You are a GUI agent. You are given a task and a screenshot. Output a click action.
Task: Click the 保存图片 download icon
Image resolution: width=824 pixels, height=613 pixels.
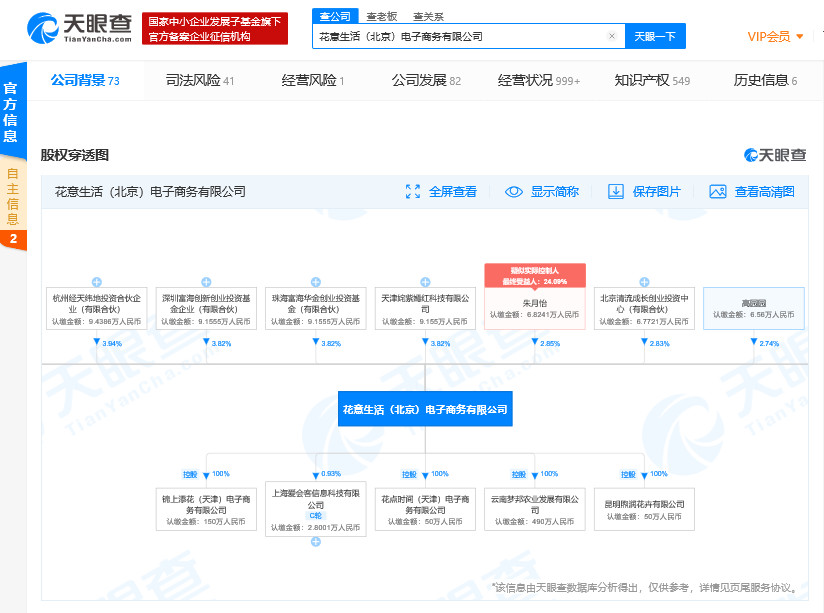pyautogui.click(x=615, y=191)
